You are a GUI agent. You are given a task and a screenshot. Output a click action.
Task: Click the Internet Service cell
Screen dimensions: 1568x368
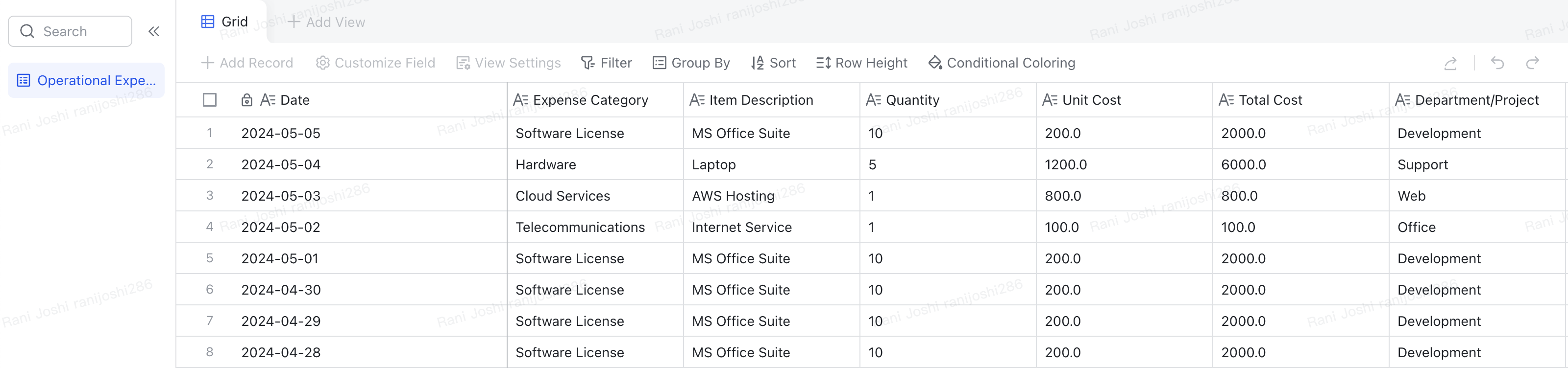[772, 228]
